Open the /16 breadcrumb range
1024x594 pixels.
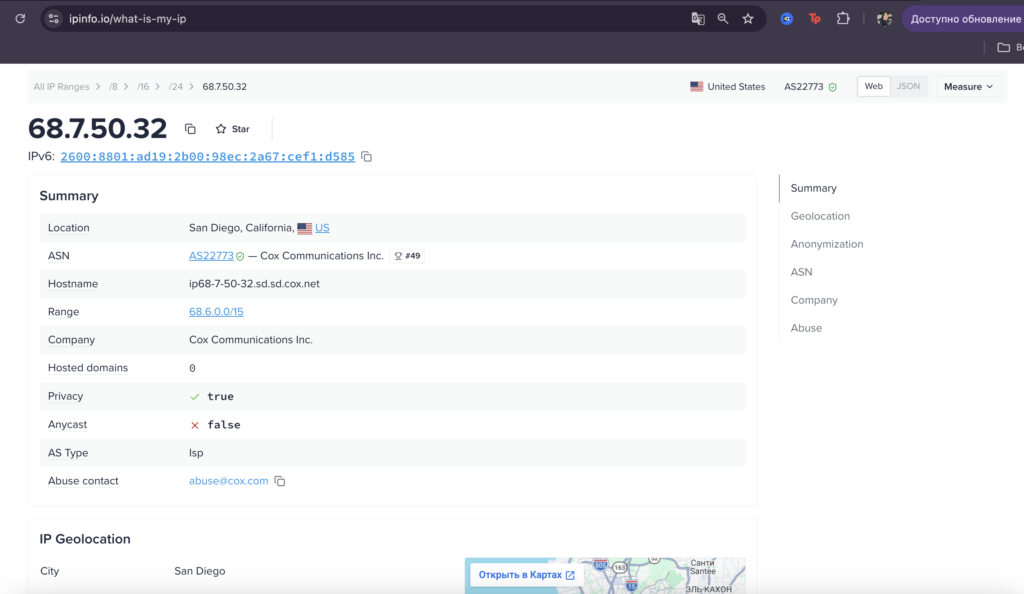click(x=143, y=86)
